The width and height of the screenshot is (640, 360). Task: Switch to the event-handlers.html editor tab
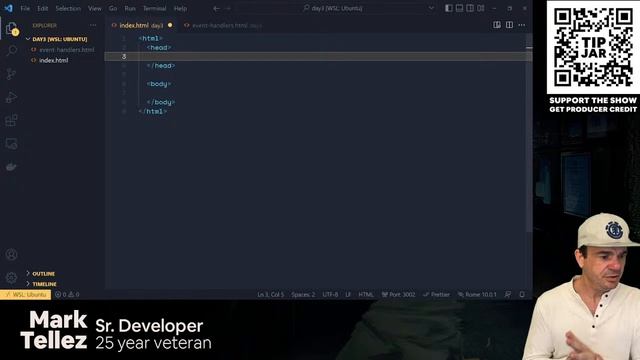point(223,25)
